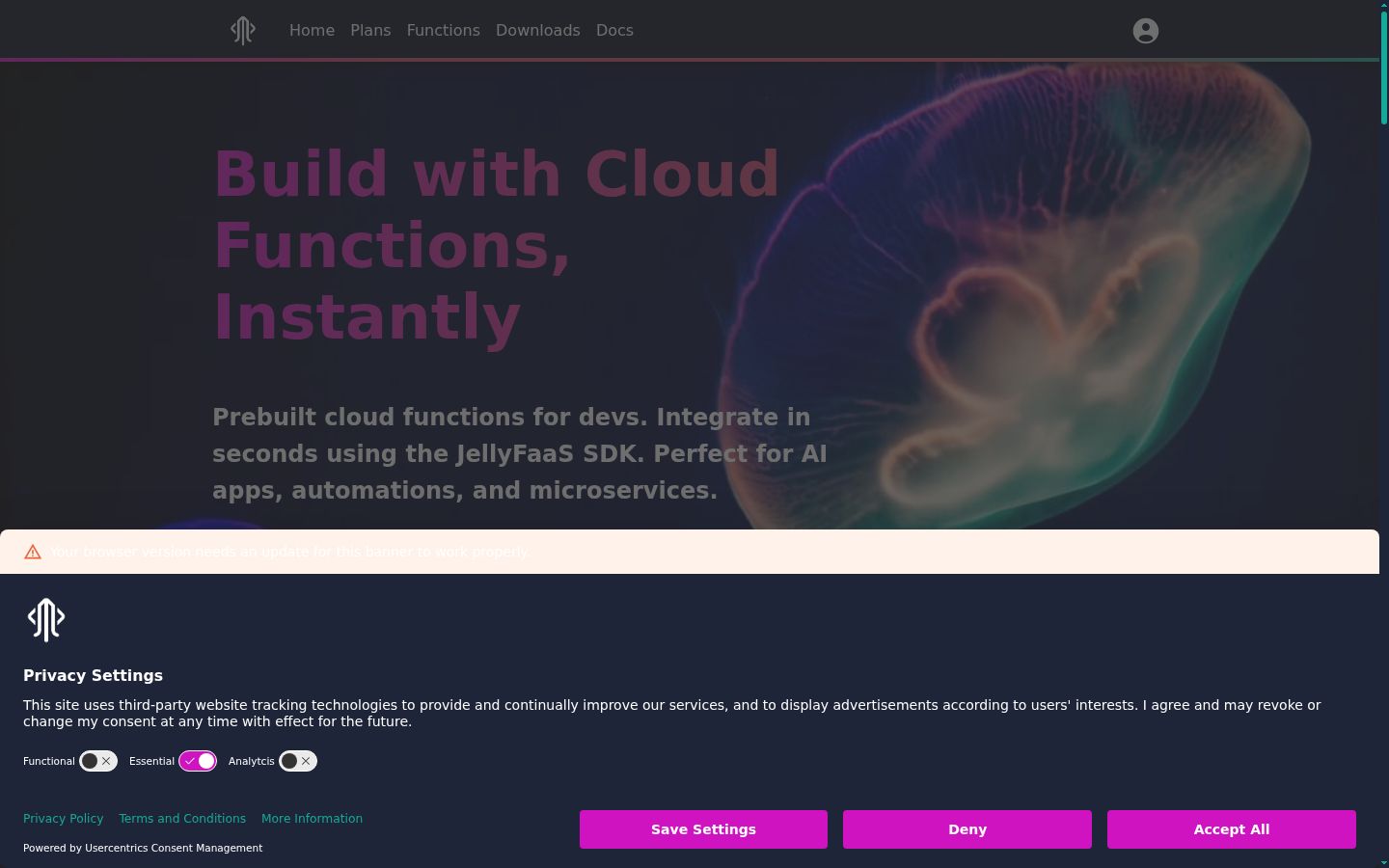This screenshot has height=868, width=1389.
Task: Click the page vertical scrollbar thumb
Action: [x=1384, y=66]
